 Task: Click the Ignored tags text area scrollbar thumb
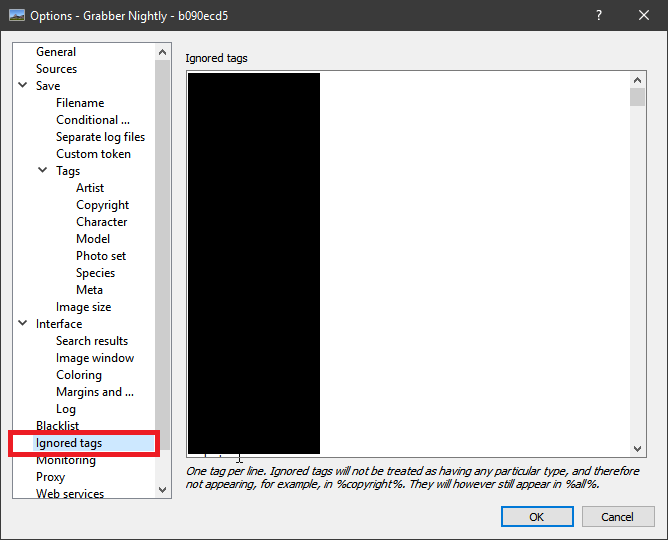pyautogui.click(x=637, y=97)
